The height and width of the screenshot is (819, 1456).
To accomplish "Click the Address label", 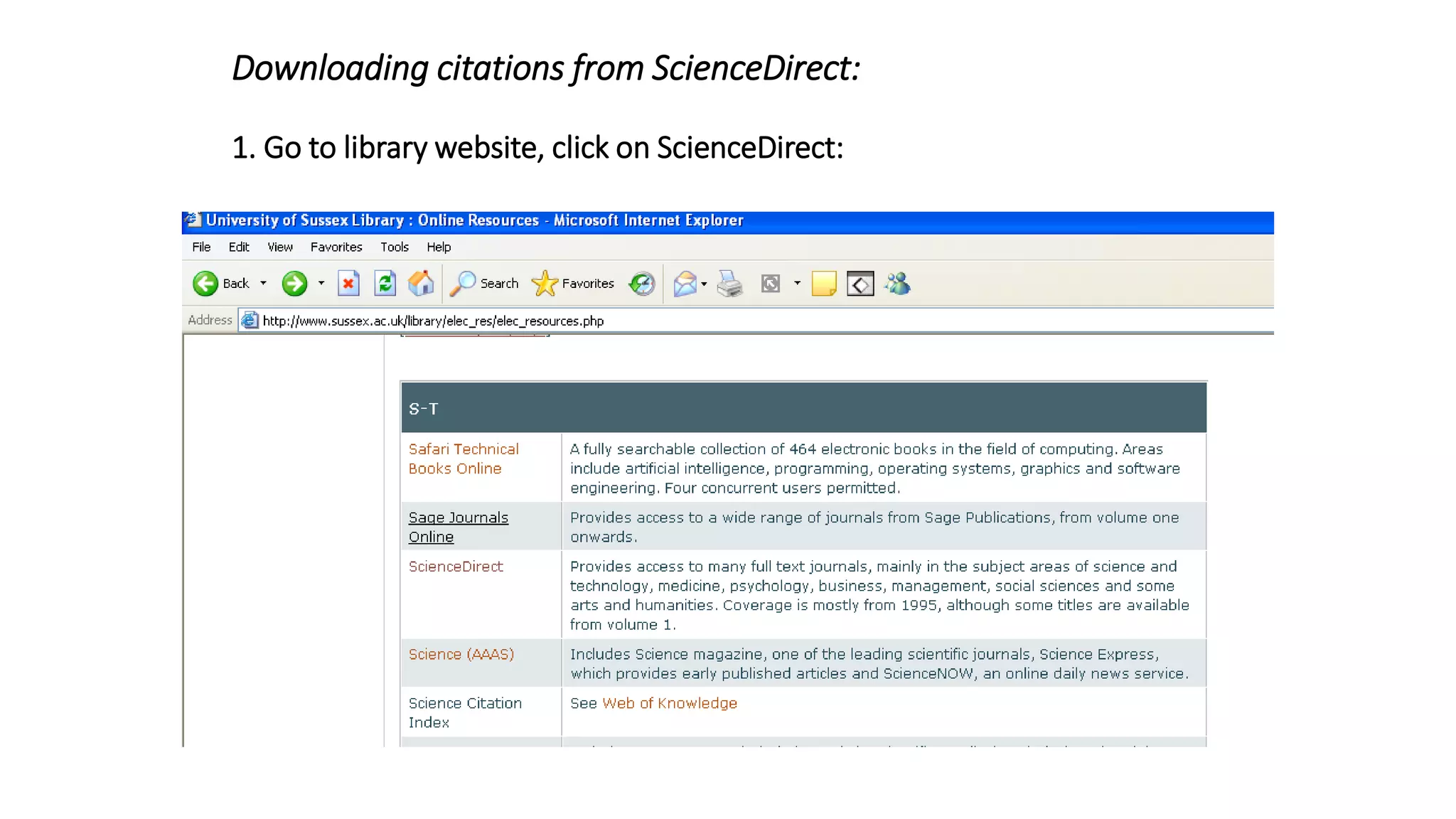I will click(x=210, y=320).
